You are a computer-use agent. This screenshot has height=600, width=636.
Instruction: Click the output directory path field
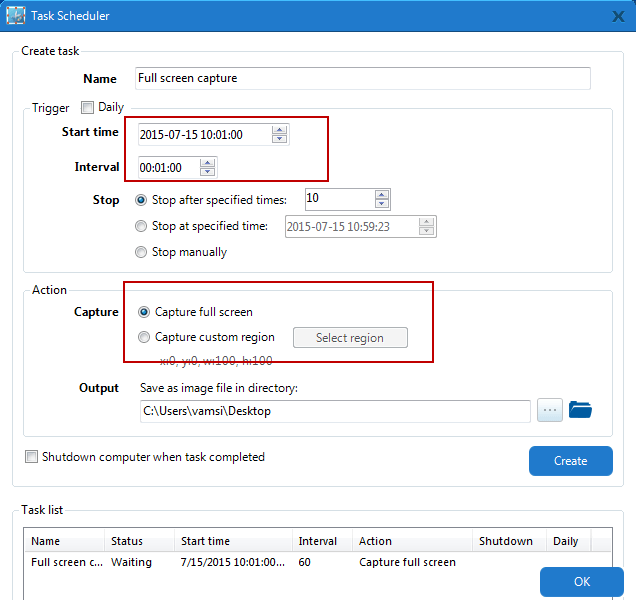point(335,411)
